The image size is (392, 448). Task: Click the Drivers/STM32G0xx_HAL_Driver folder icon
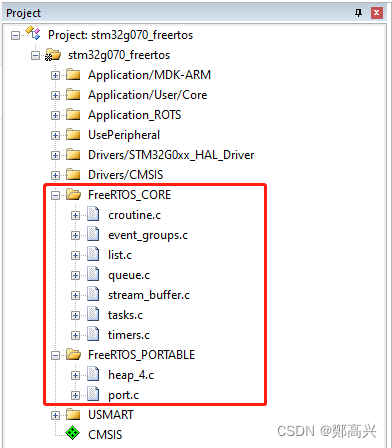click(73, 155)
